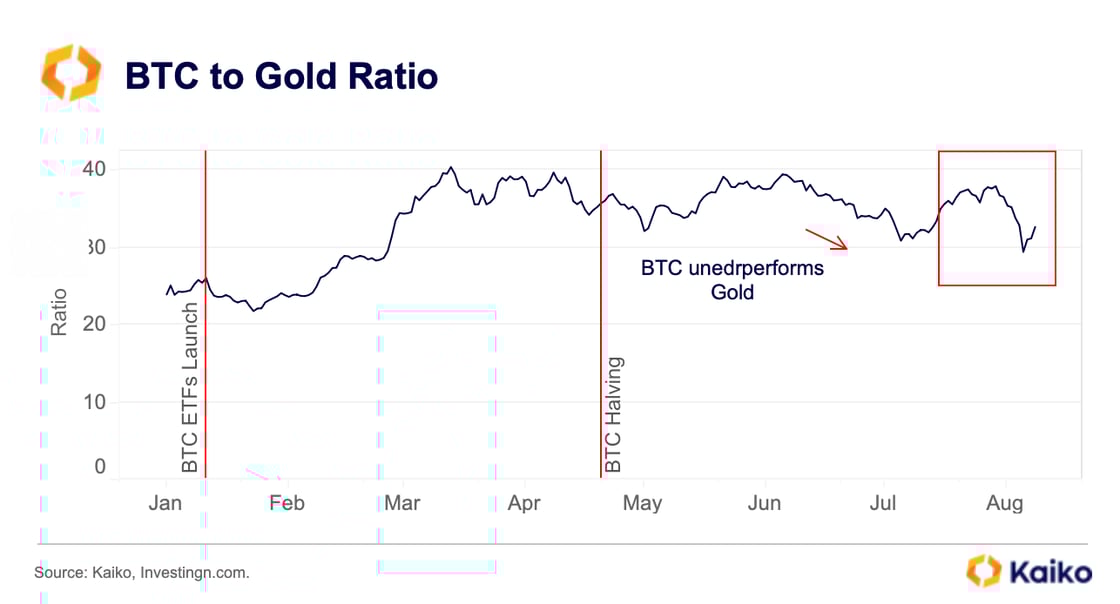
Task: Select the "BTC Halving" vertical label
Action: pyautogui.click(x=614, y=414)
